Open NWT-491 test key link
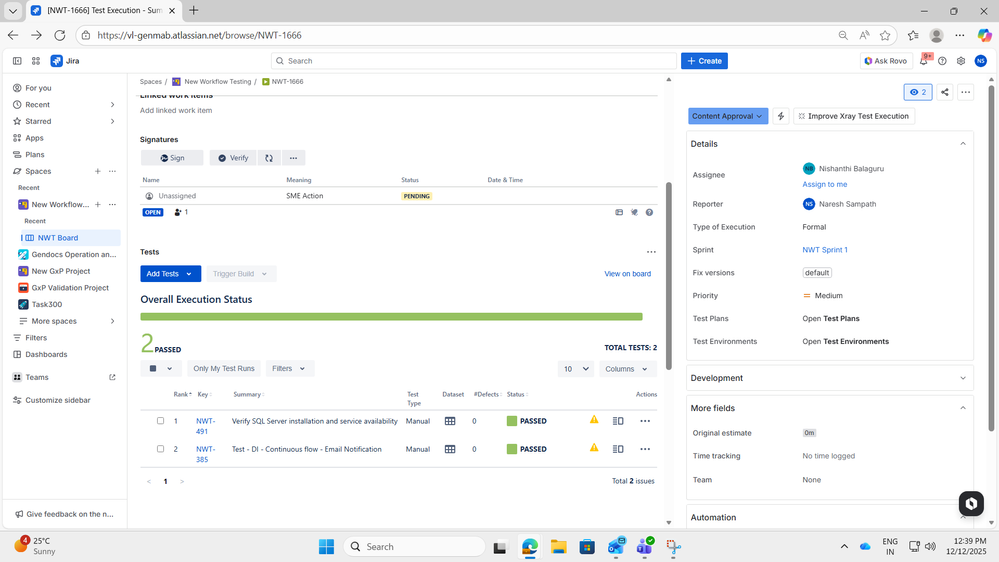This screenshot has width=999, height=562. 205,426
